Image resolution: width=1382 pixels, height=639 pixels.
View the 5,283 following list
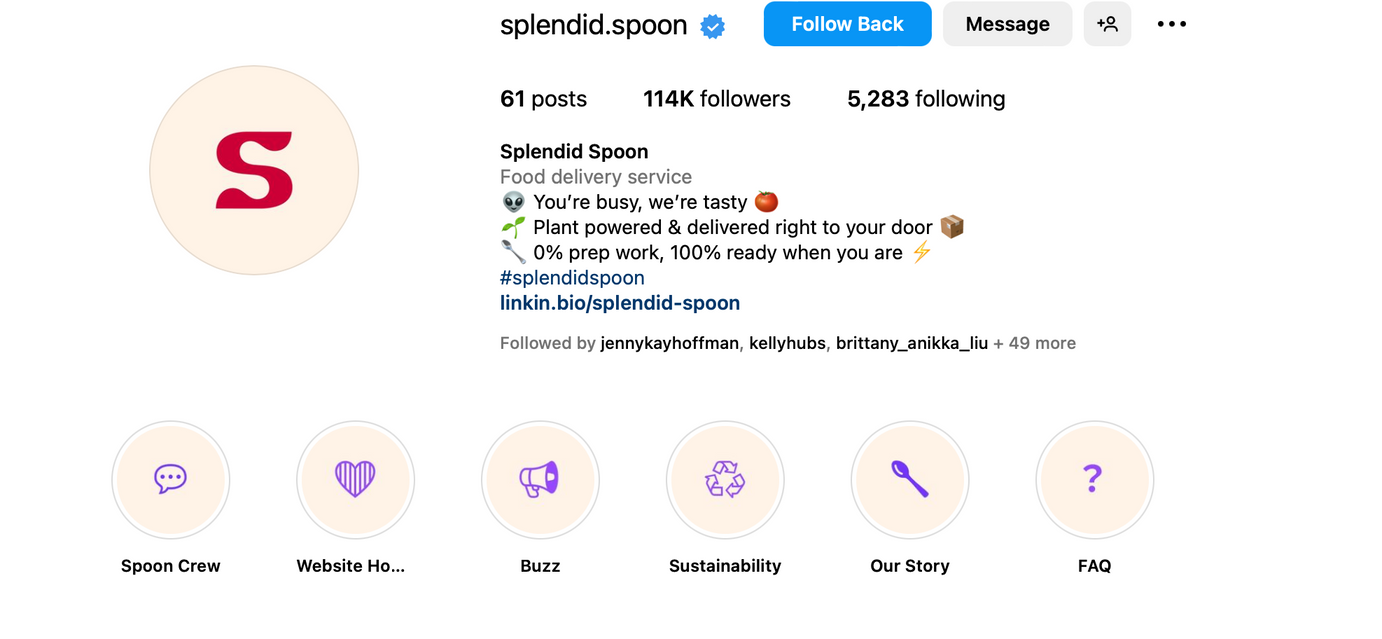(926, 99)
